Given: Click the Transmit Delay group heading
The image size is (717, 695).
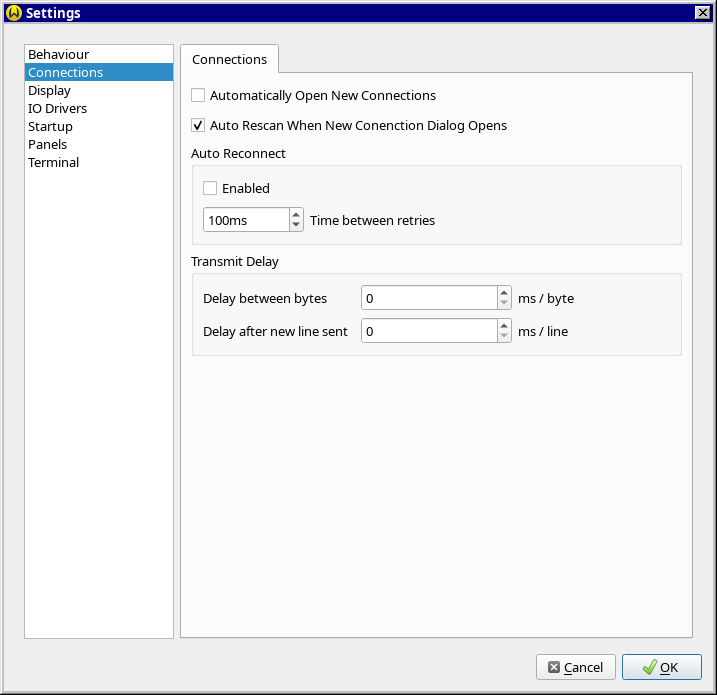Looking at the screenshot, I should (235, 262).
